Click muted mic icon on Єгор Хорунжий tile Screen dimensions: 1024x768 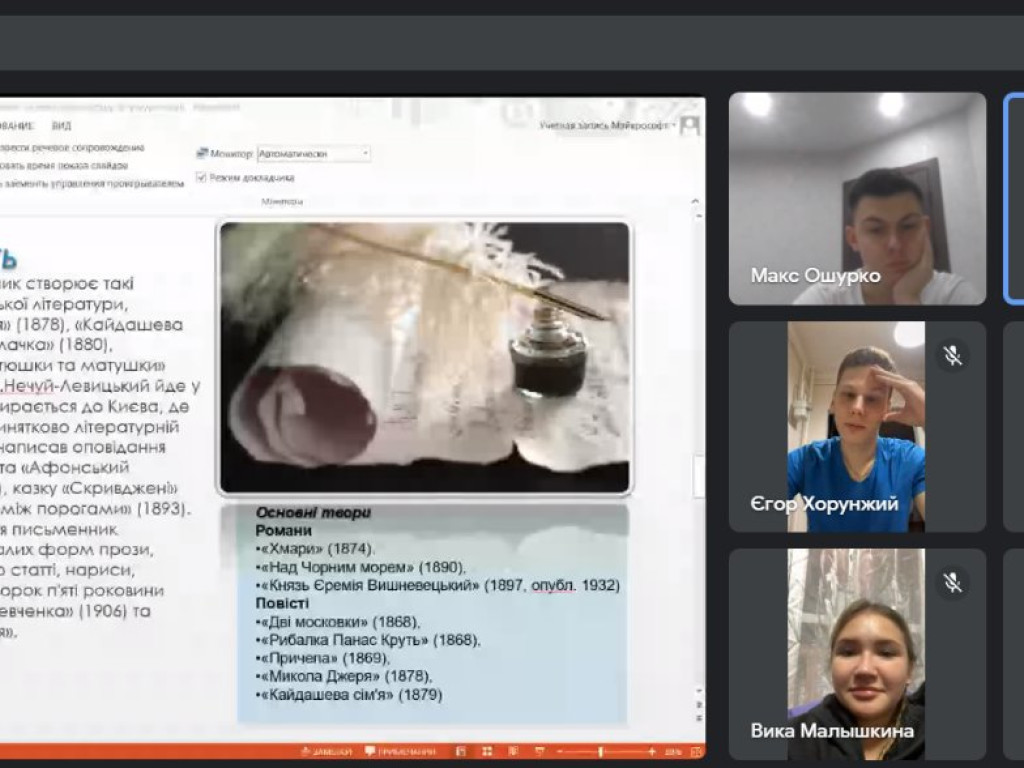click(953, 355)
